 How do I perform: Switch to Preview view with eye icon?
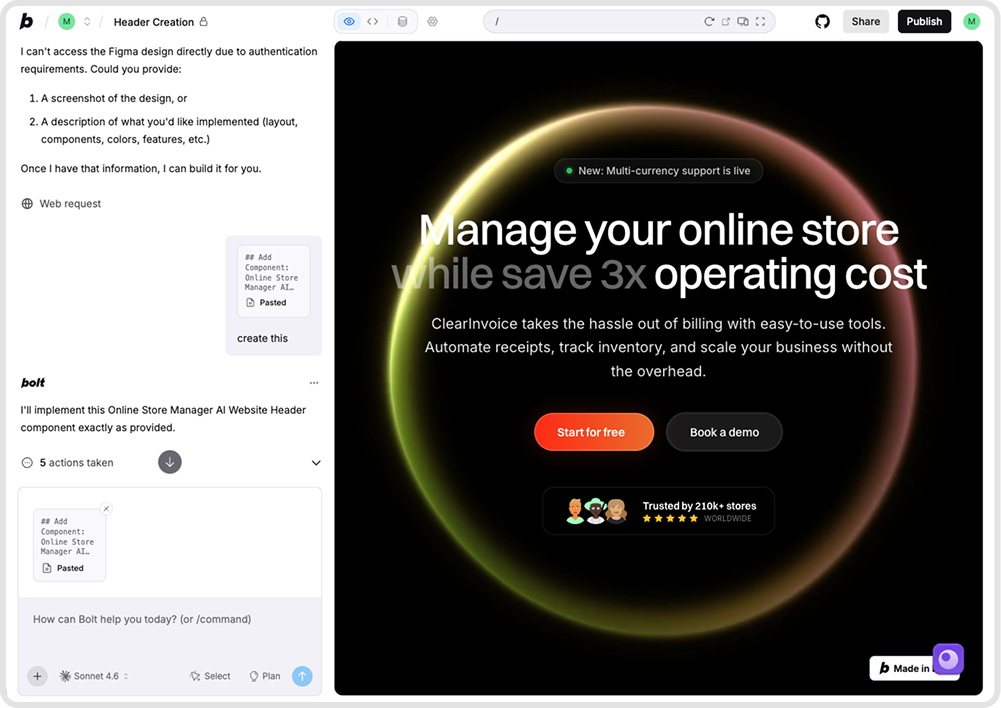point(349,21)
